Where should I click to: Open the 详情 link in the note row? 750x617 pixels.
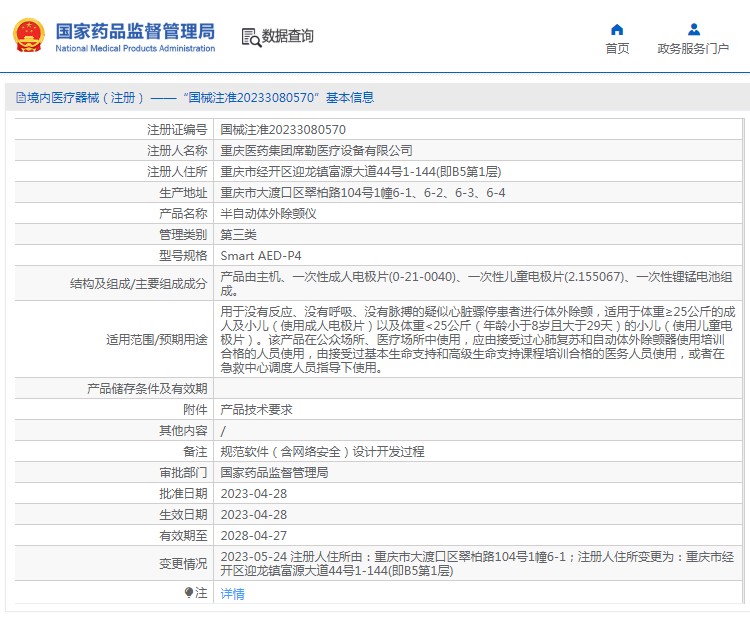[232, 594]
